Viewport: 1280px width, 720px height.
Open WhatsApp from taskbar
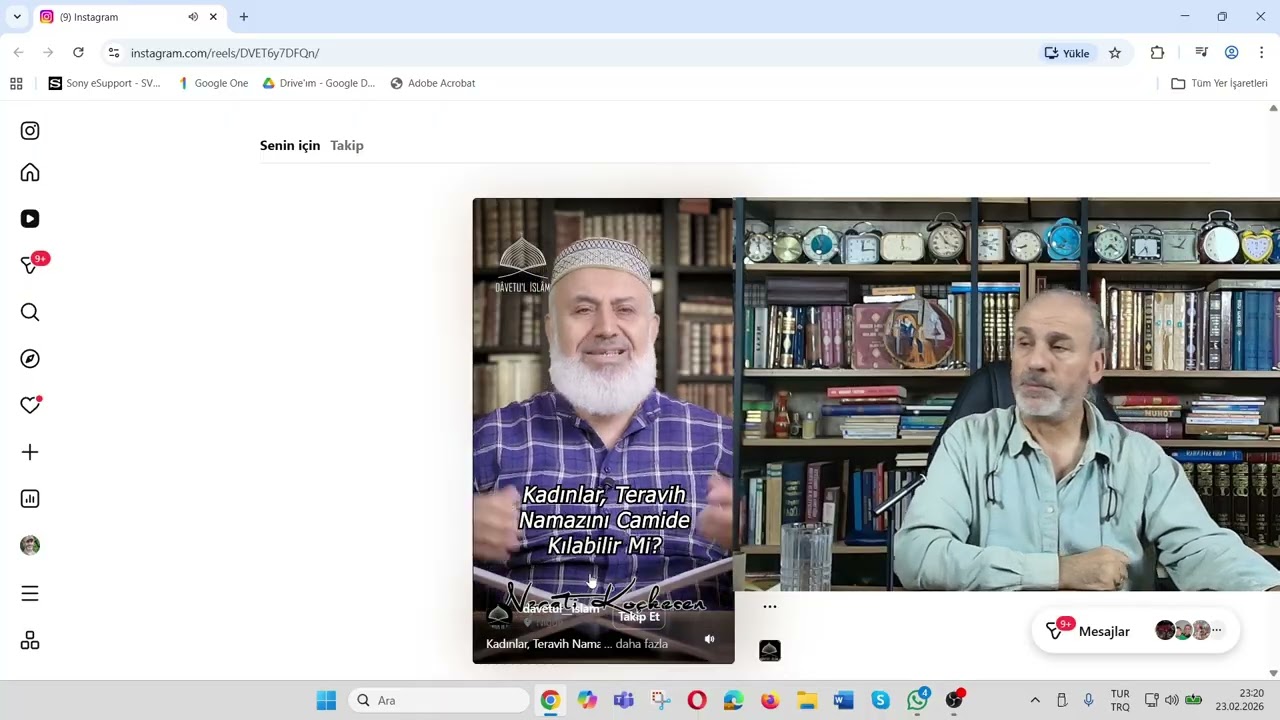[917, 700]
